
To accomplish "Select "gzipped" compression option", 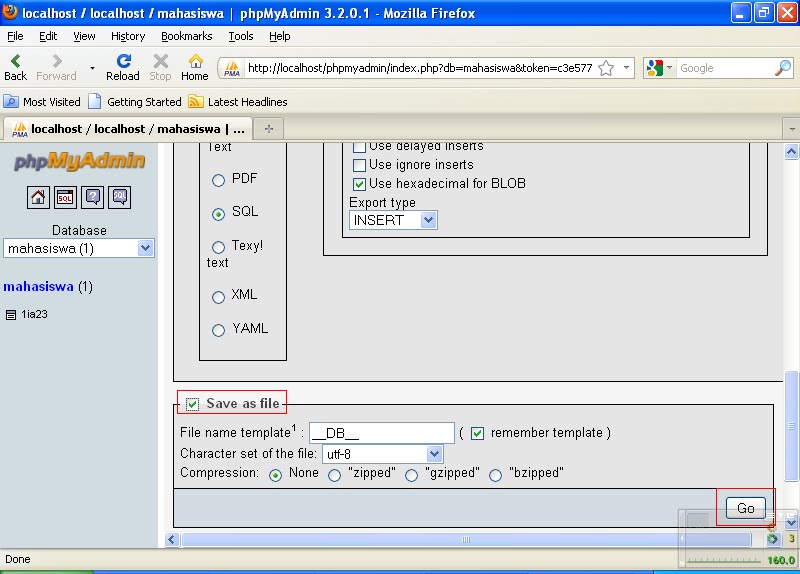I will (x=411, y=476).
